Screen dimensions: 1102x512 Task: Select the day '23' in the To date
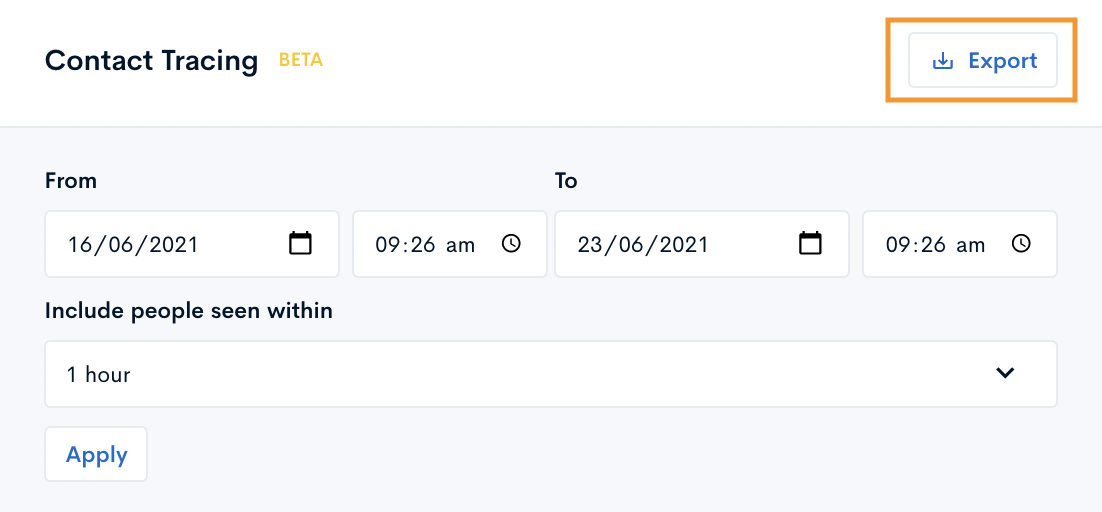tap(590, 244)
